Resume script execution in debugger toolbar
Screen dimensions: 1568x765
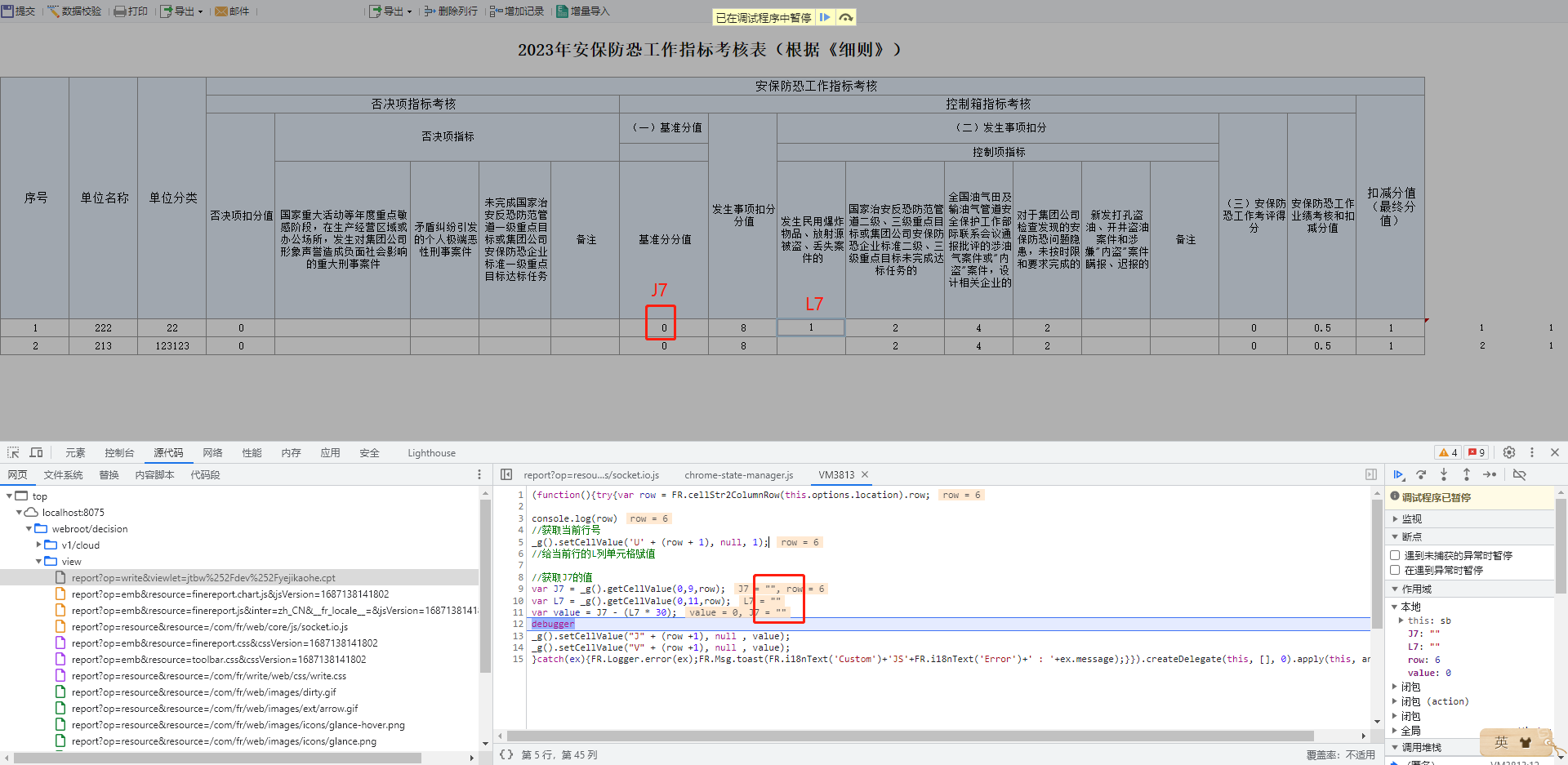click(1398, 474)
